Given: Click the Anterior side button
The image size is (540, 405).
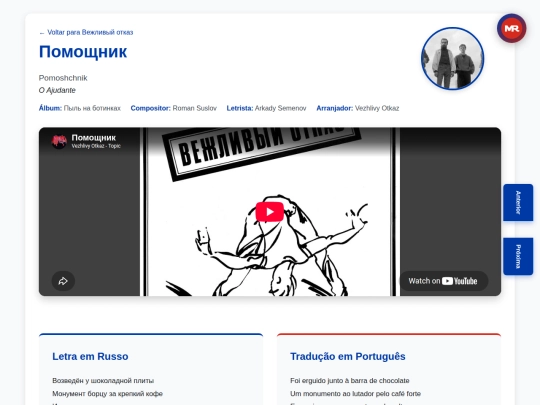Looking at the screenshot, I should [518, 202].
